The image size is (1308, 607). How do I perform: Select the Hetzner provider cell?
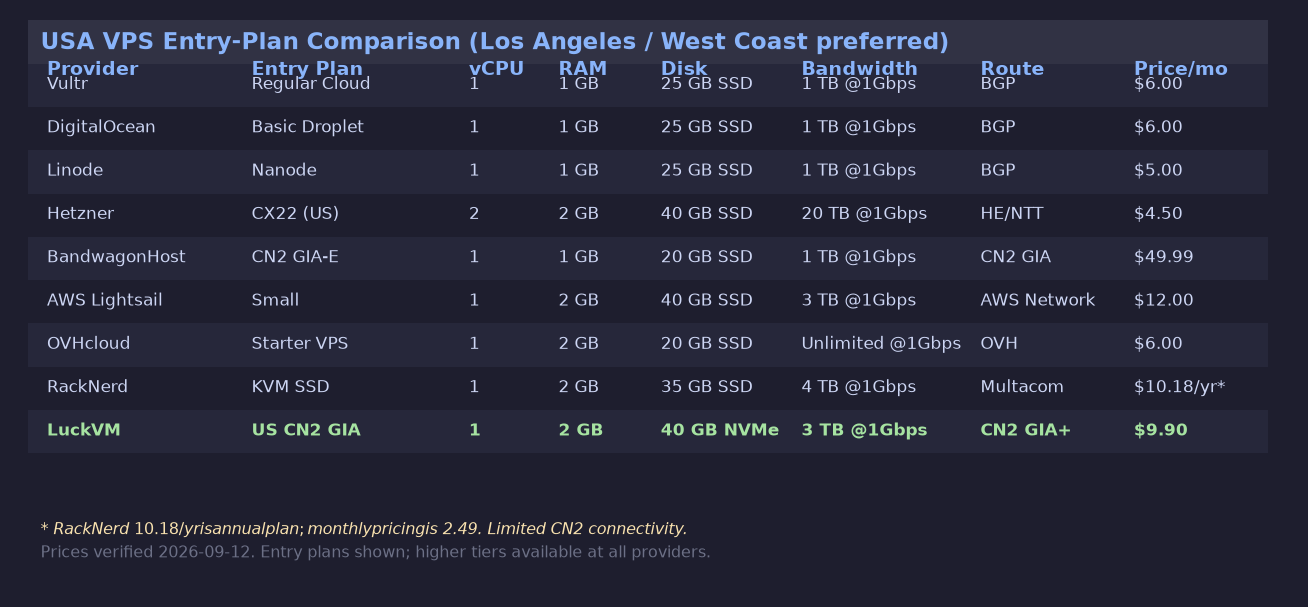80,214
